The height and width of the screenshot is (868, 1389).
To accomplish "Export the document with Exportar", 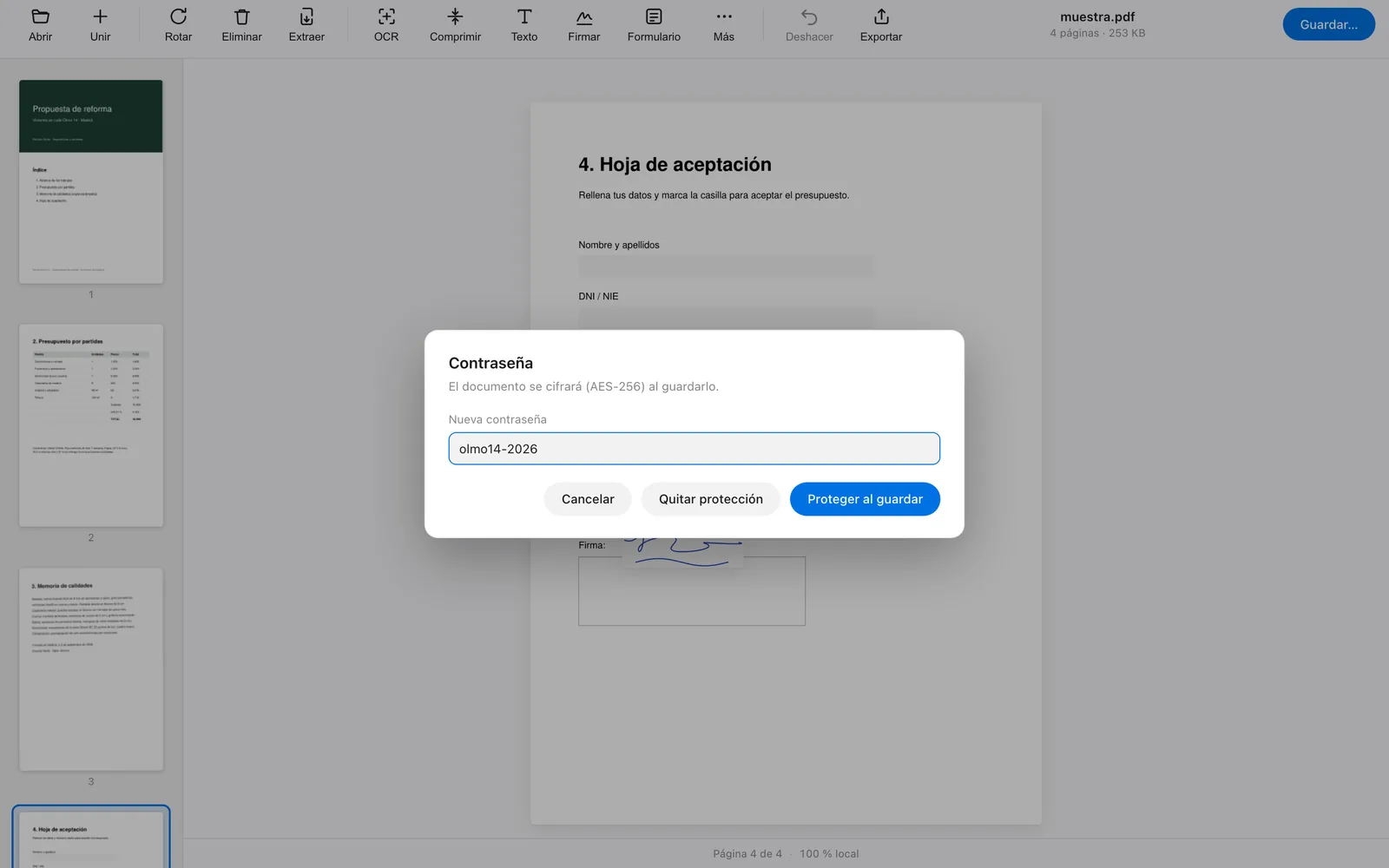I will [x=881, y=25].
